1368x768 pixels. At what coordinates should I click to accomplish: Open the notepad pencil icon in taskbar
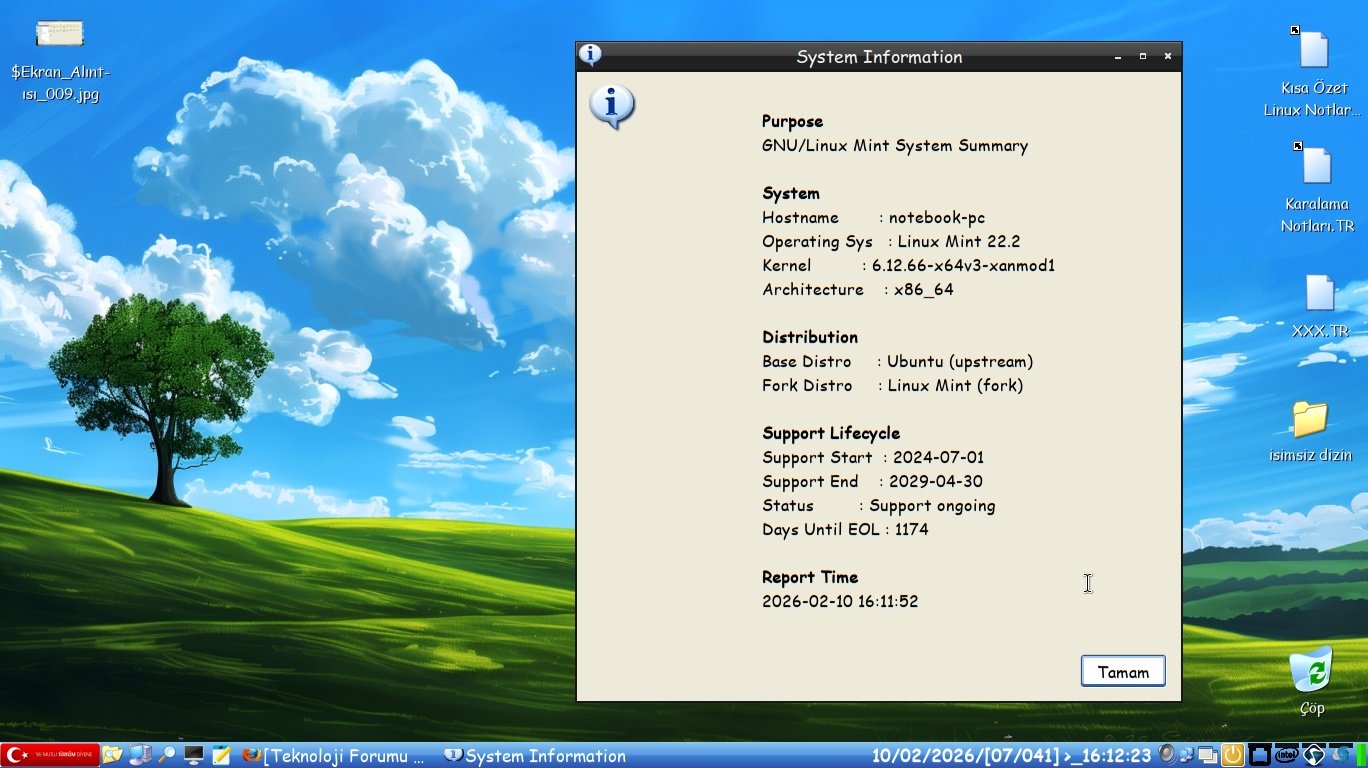click(221, 755)
